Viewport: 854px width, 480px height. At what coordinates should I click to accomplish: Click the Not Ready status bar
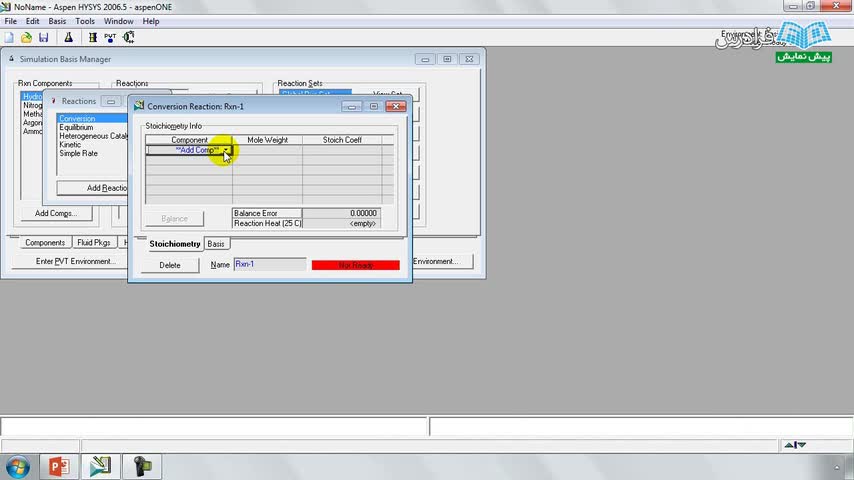pos(356,265)
